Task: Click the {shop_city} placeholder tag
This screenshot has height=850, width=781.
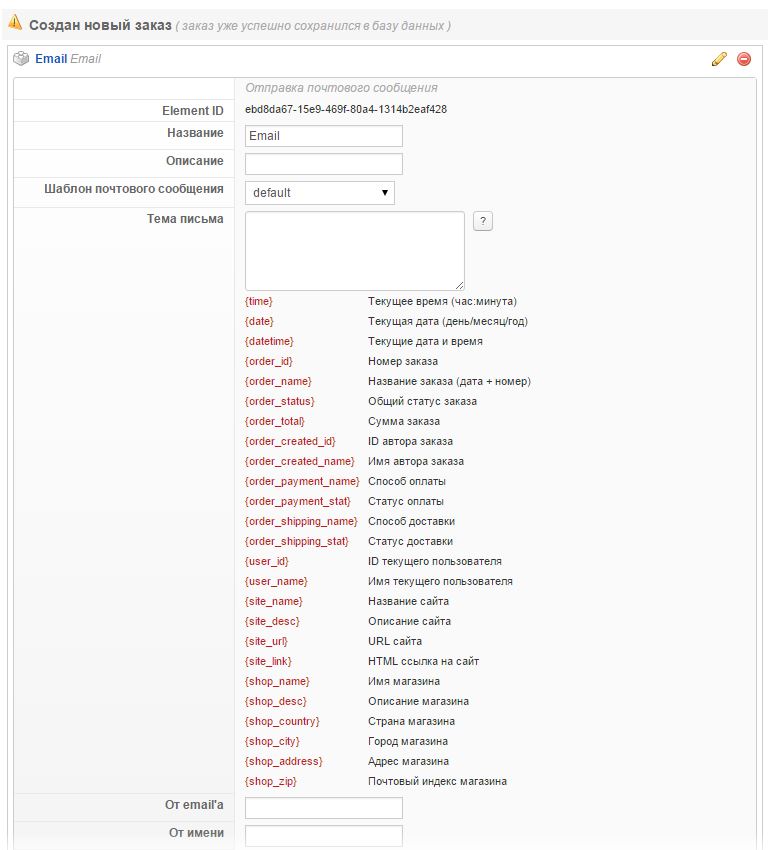Action: click(272, 743)
